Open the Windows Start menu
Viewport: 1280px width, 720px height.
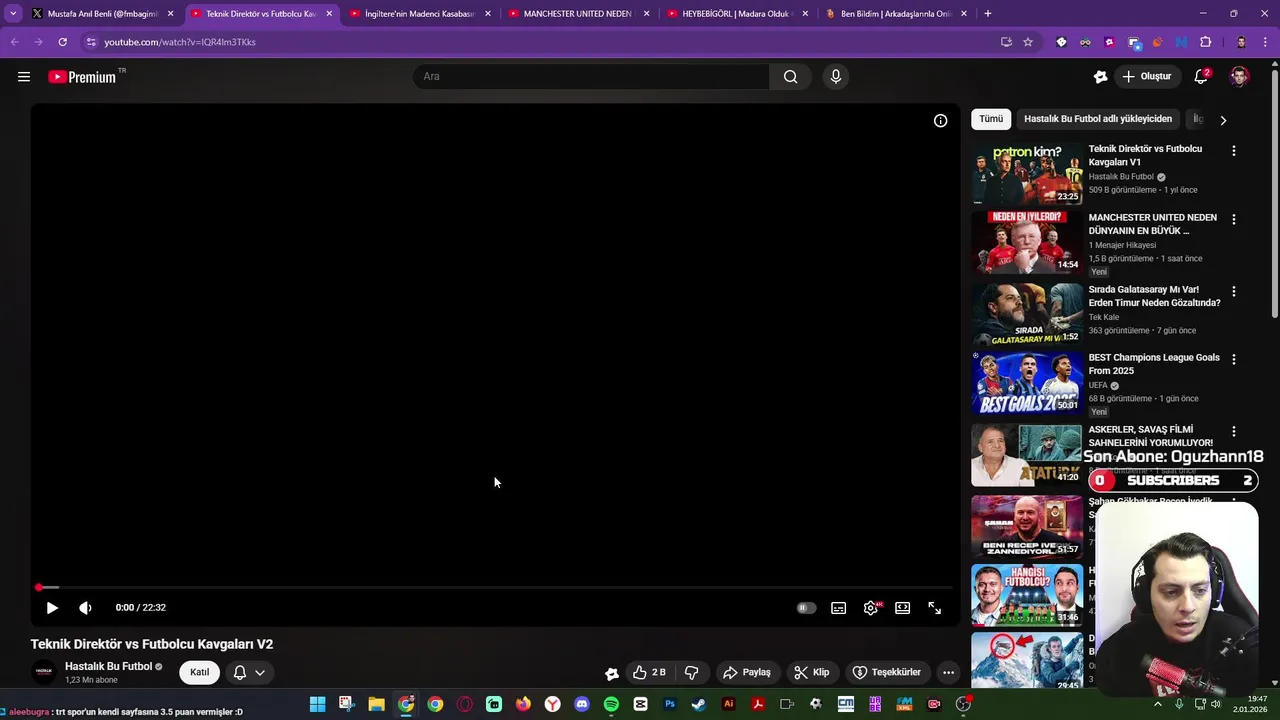[x=317, y=704]
